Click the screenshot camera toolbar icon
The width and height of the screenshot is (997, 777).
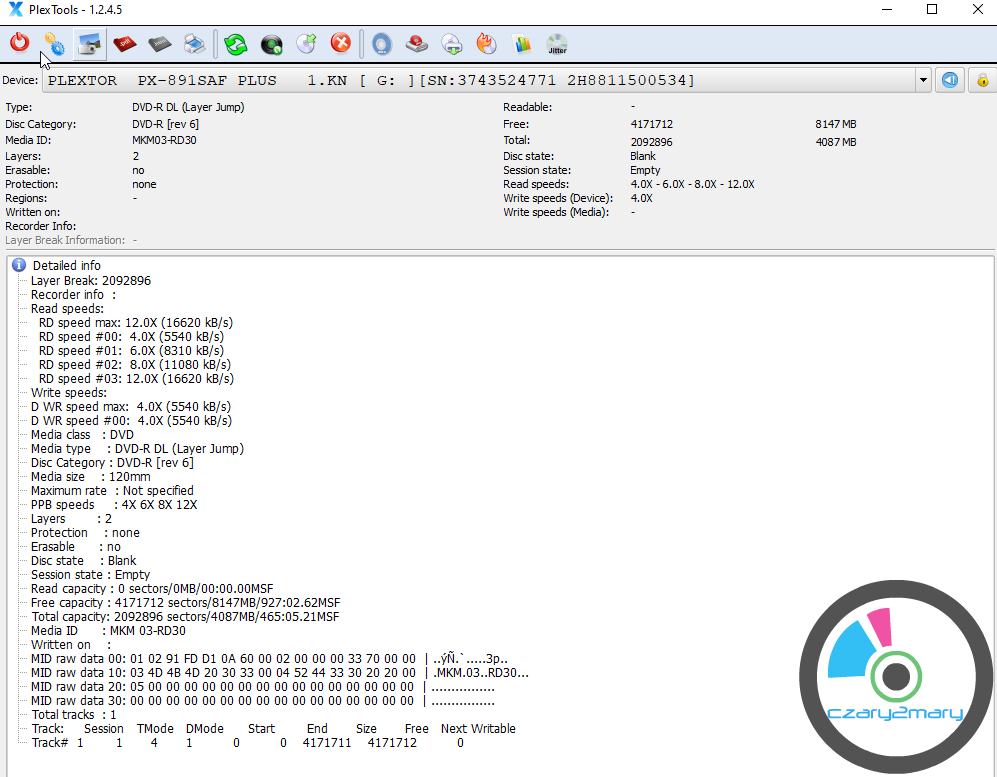point(89,44)
